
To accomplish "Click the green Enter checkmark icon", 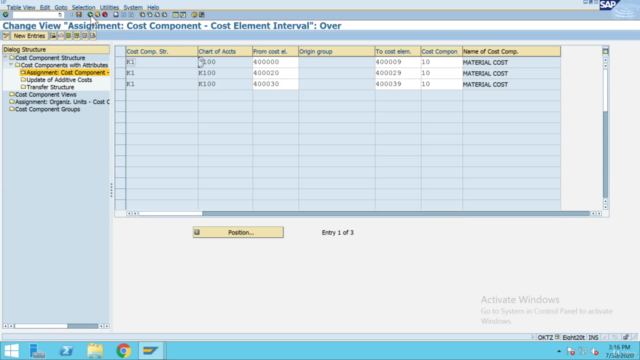I will 5,15.
